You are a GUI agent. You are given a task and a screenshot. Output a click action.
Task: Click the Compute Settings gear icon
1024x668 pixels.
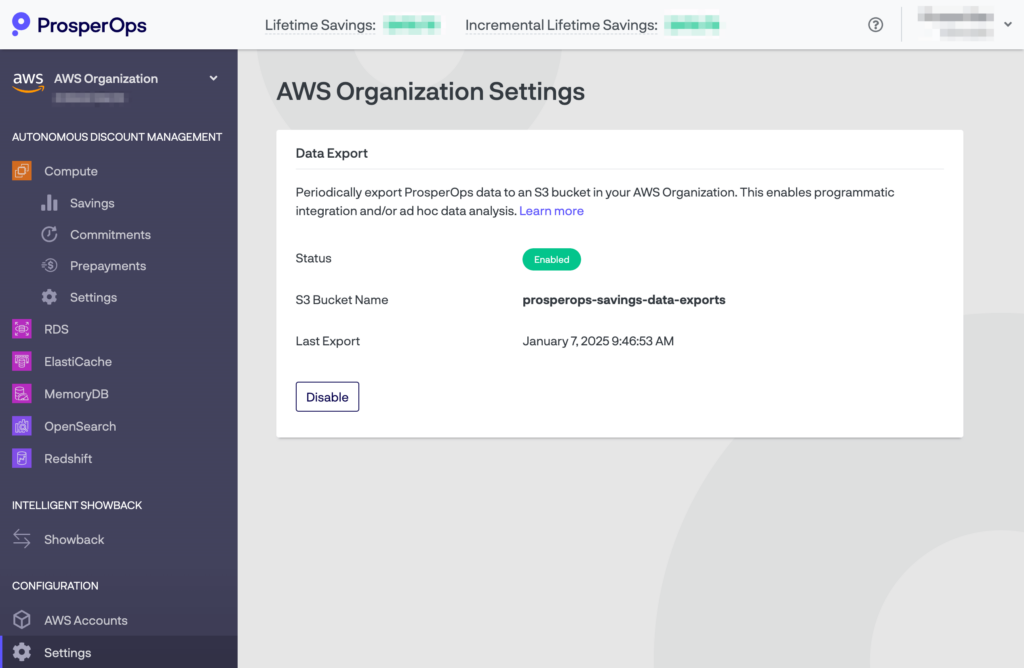click(x=50, y=297)
